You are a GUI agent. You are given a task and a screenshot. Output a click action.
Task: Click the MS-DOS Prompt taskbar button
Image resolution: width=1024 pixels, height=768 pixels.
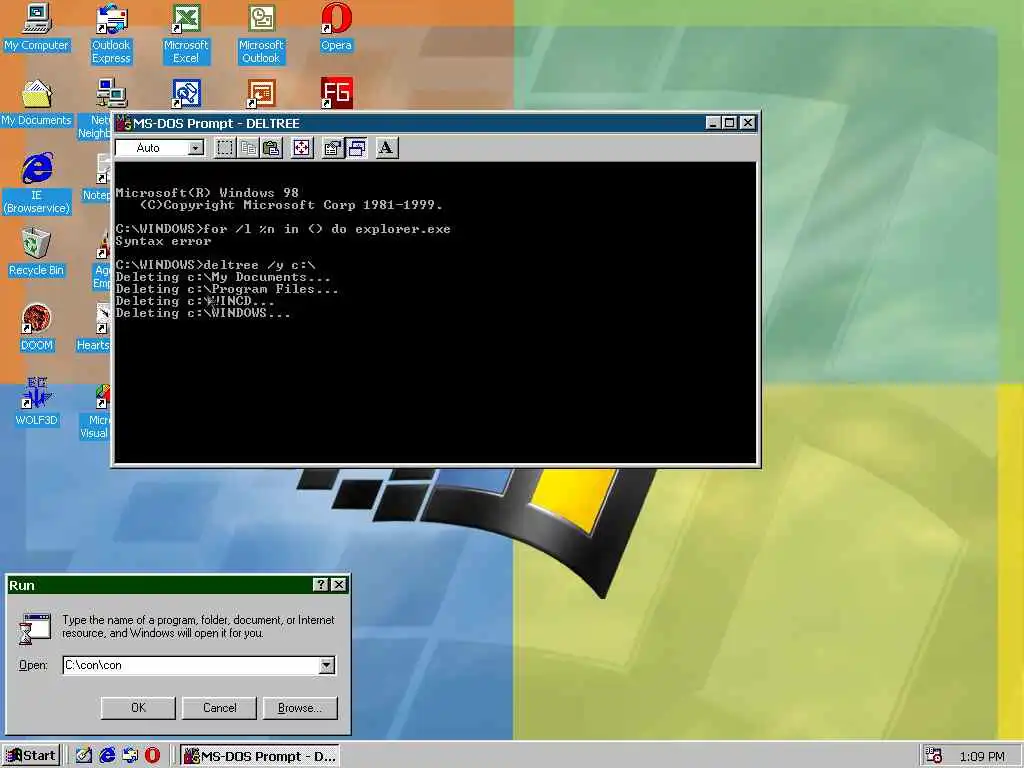[x=260, y=756]
